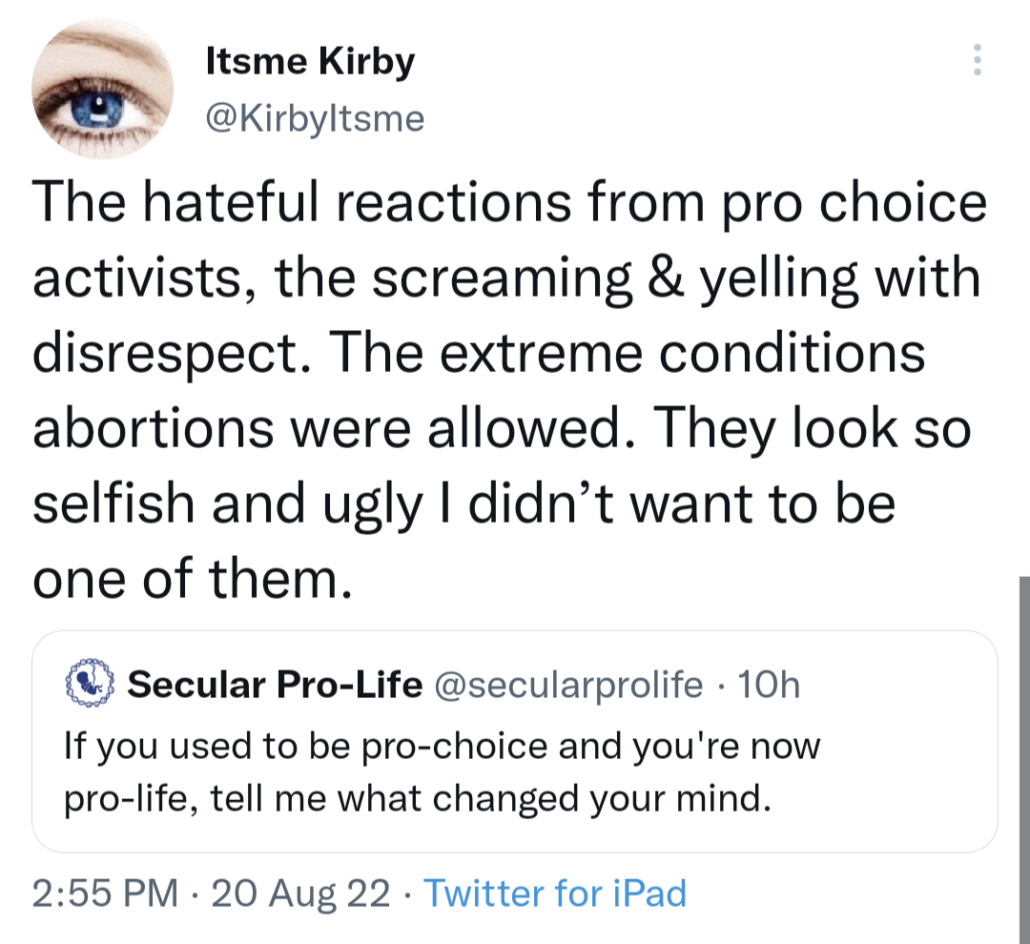This screenshot has width=1030, height=944.
Task: Click the @KirbyItsme handle
Action: (314, 119)
